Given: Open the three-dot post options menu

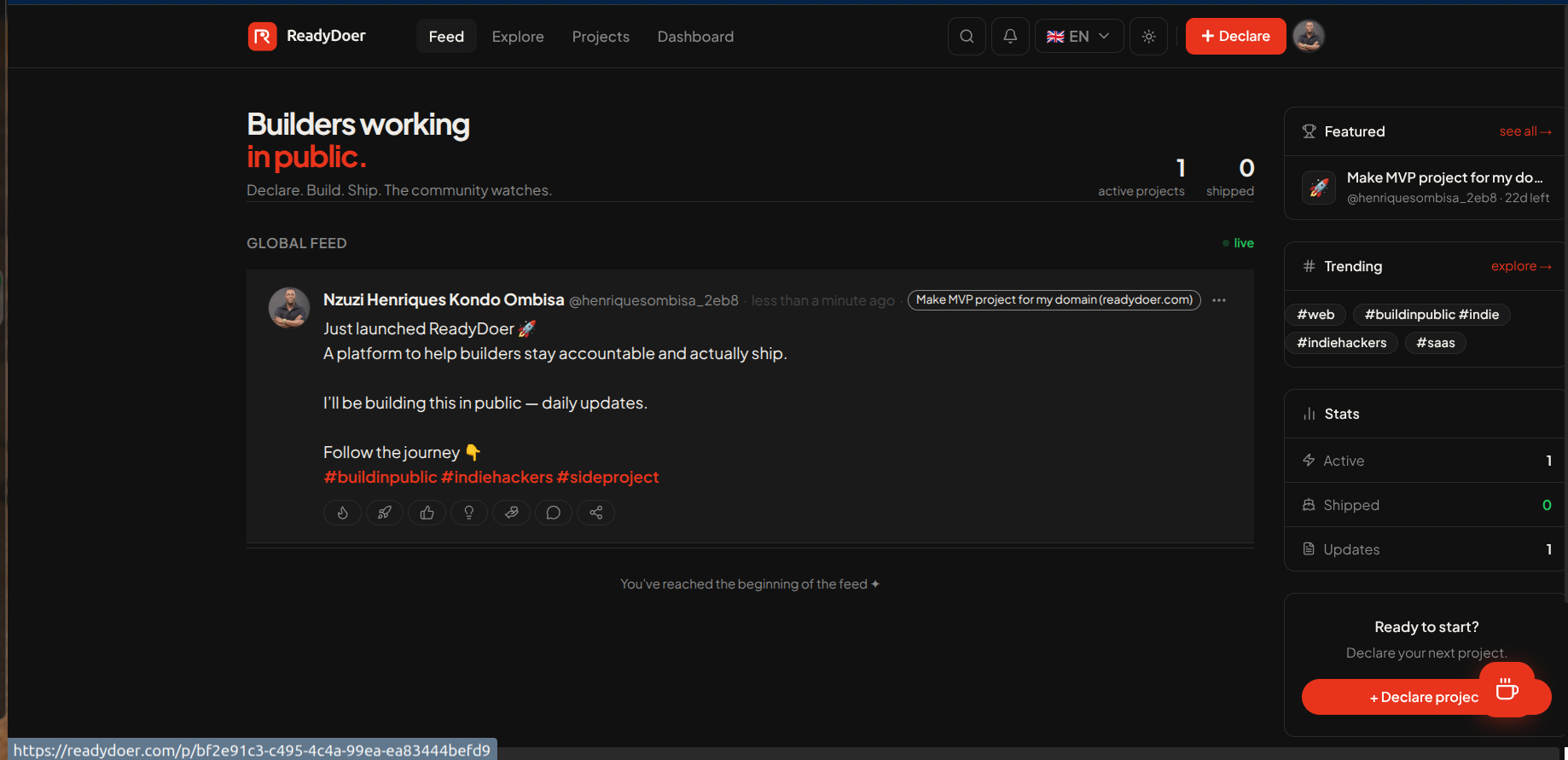Looking at the screenshot, I should [1219, 300].
